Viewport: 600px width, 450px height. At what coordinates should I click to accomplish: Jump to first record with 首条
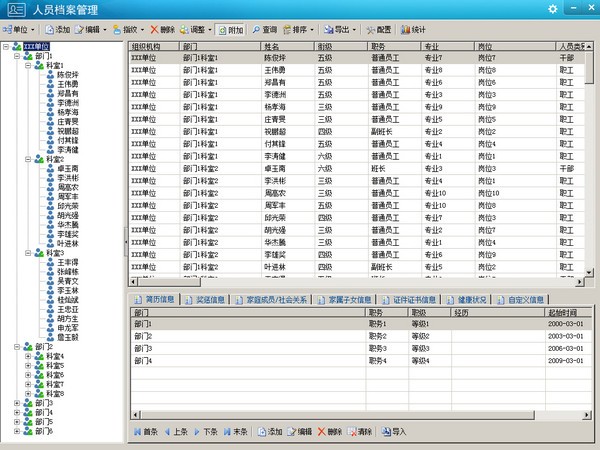pos(145,432)
